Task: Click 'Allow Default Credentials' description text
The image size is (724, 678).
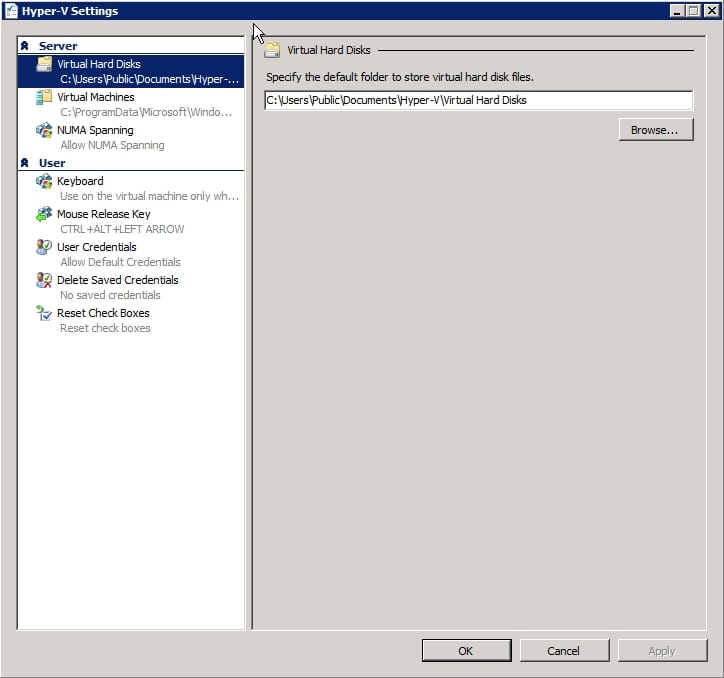Action: pyautogui.click(x=120, y=262)
